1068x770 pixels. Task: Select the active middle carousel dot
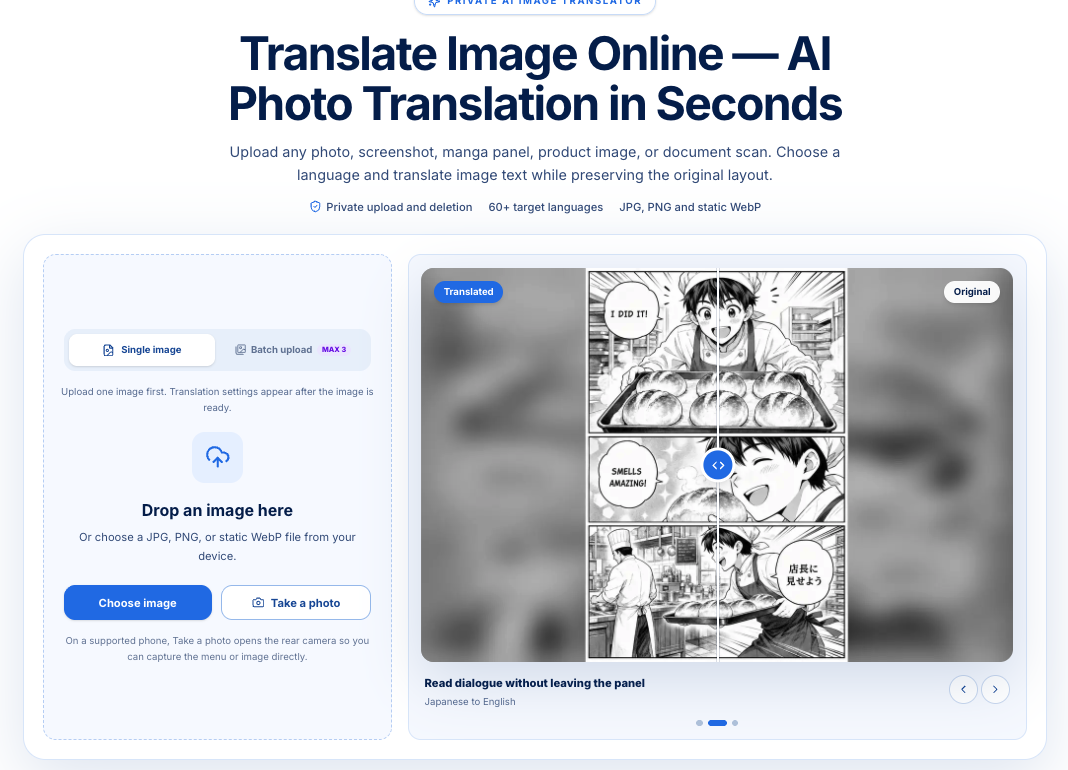point(717,723)
